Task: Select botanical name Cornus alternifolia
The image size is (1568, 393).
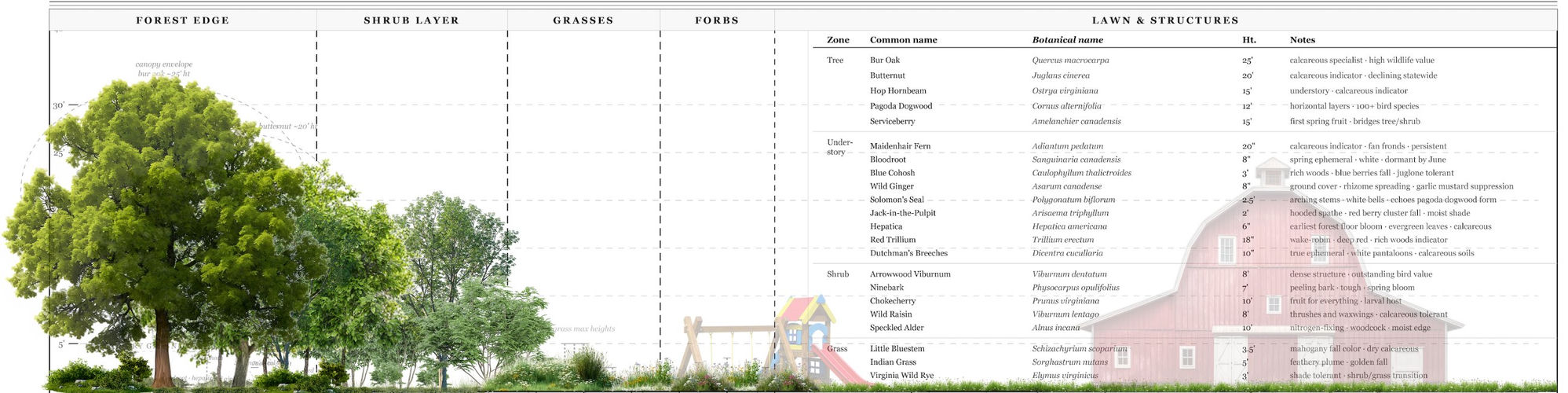Action: click(1066, 106)
